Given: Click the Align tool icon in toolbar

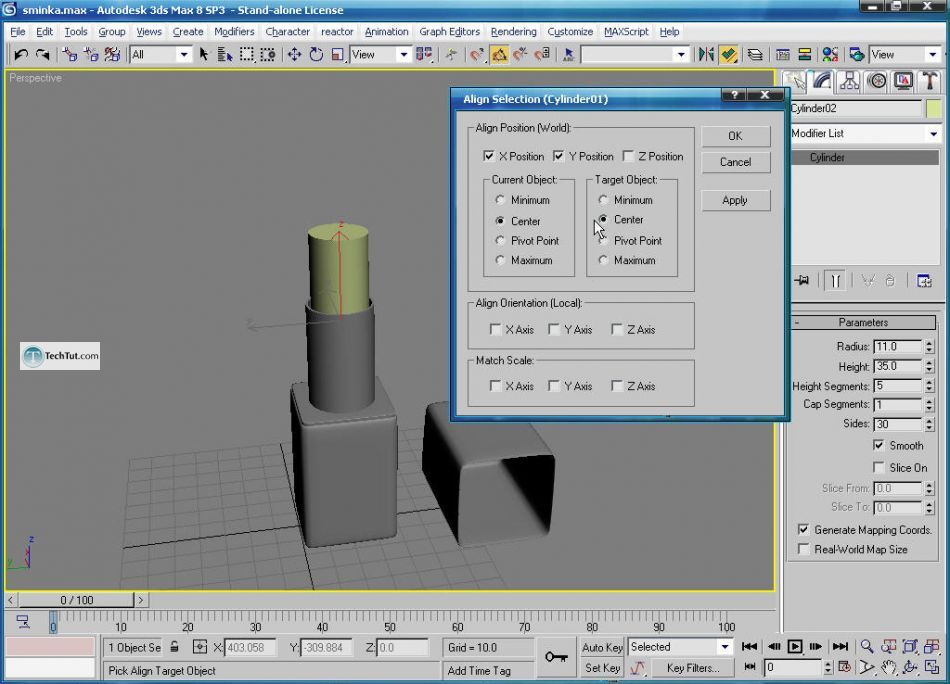Looking at the screenshot, I should click(729, 55).
